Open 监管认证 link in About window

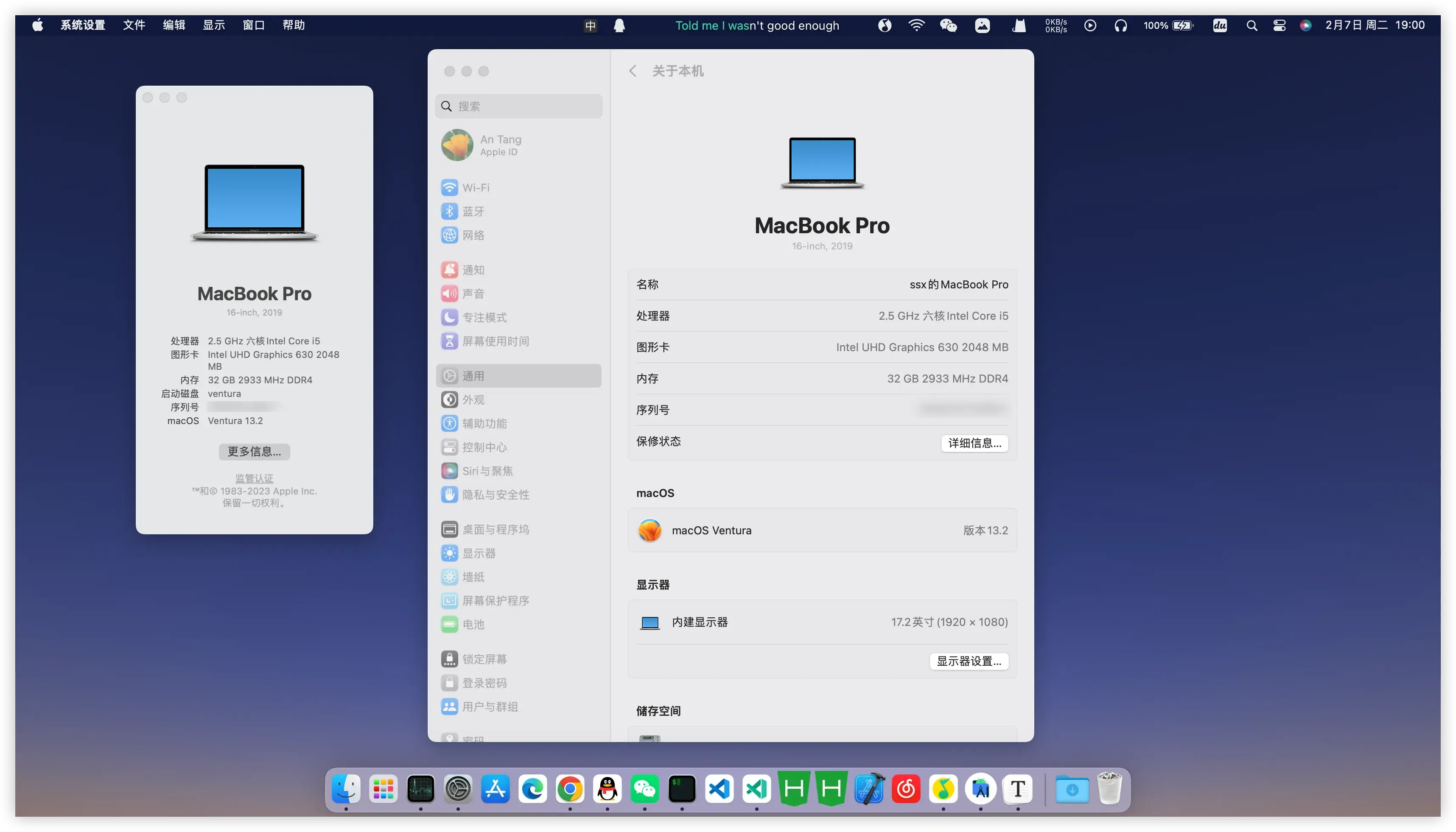click(x=255, y=478)
